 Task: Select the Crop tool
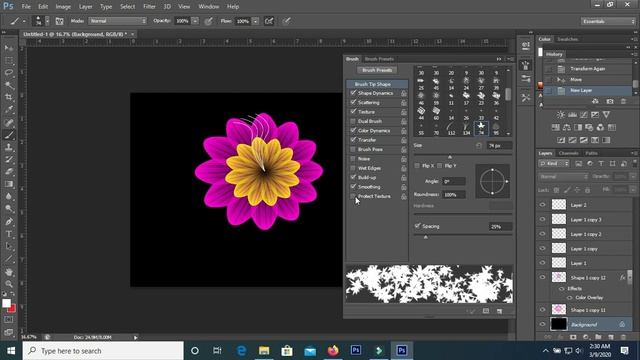coord(9,97)
